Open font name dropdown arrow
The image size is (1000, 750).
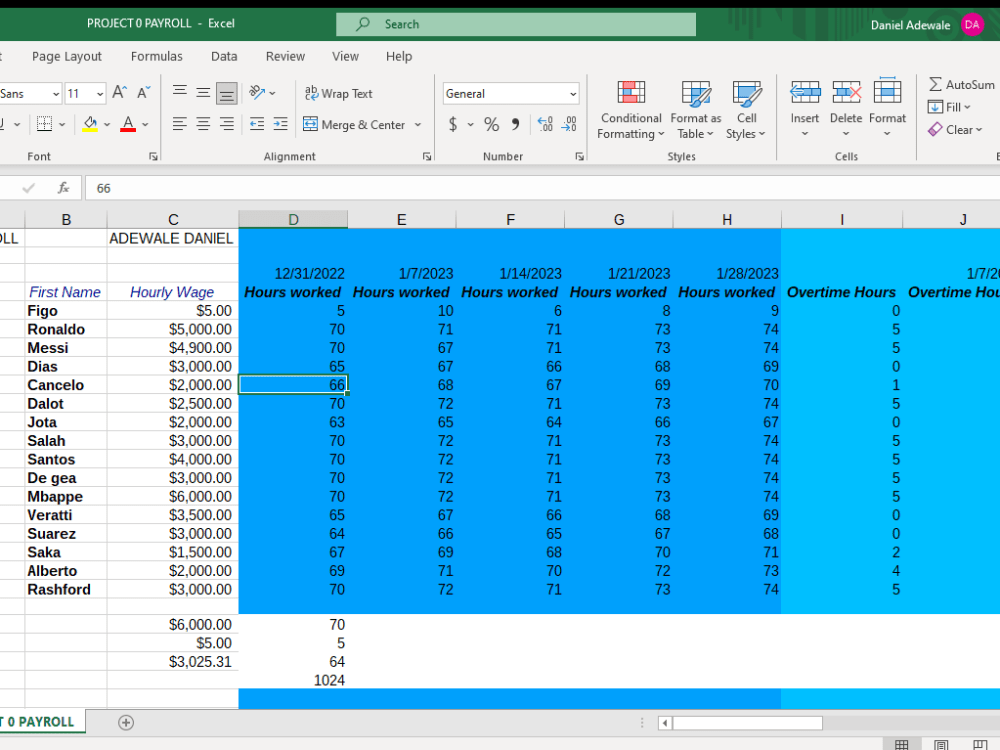(56, 94)
